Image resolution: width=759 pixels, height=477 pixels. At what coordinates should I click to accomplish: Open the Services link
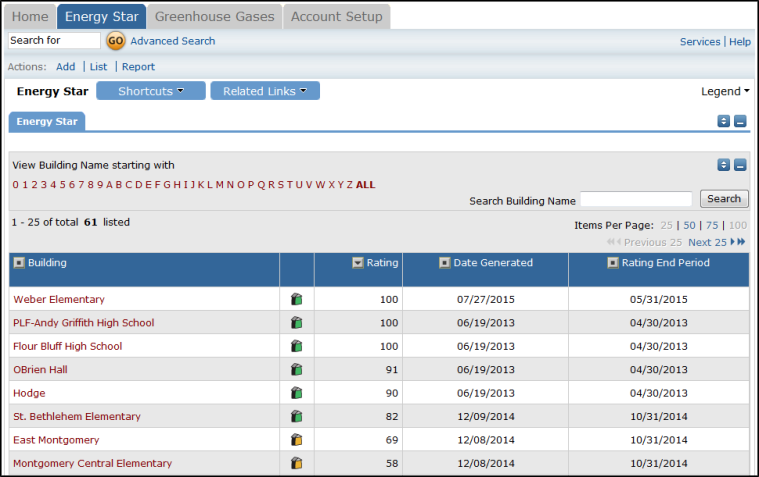point(700,42)
